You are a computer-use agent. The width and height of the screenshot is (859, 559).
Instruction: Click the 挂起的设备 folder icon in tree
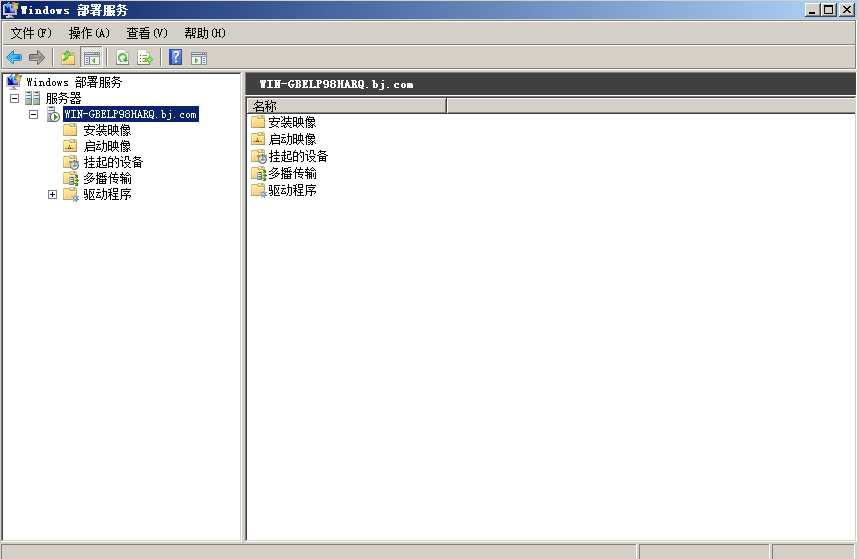(x=71, y=162)
